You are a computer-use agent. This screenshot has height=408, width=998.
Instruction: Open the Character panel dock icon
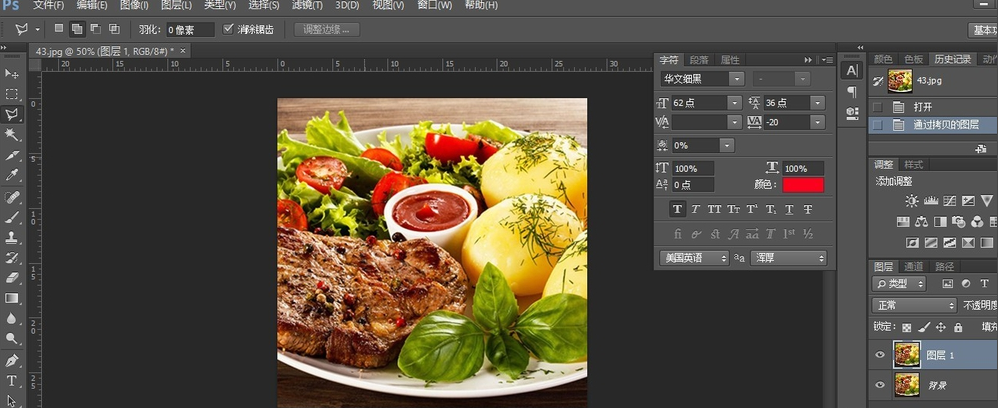(x=852, y=71)
